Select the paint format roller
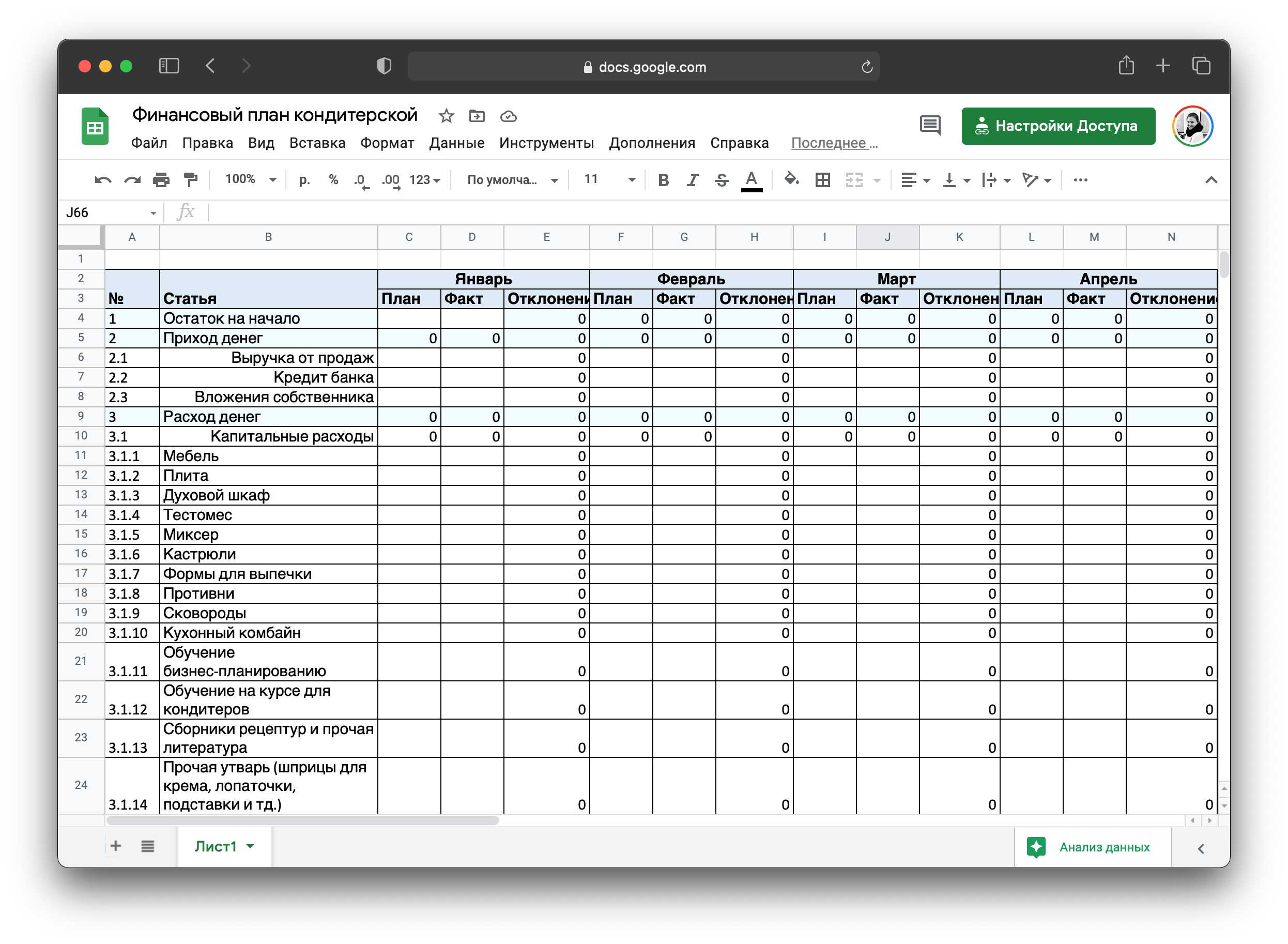 [190, 180]
